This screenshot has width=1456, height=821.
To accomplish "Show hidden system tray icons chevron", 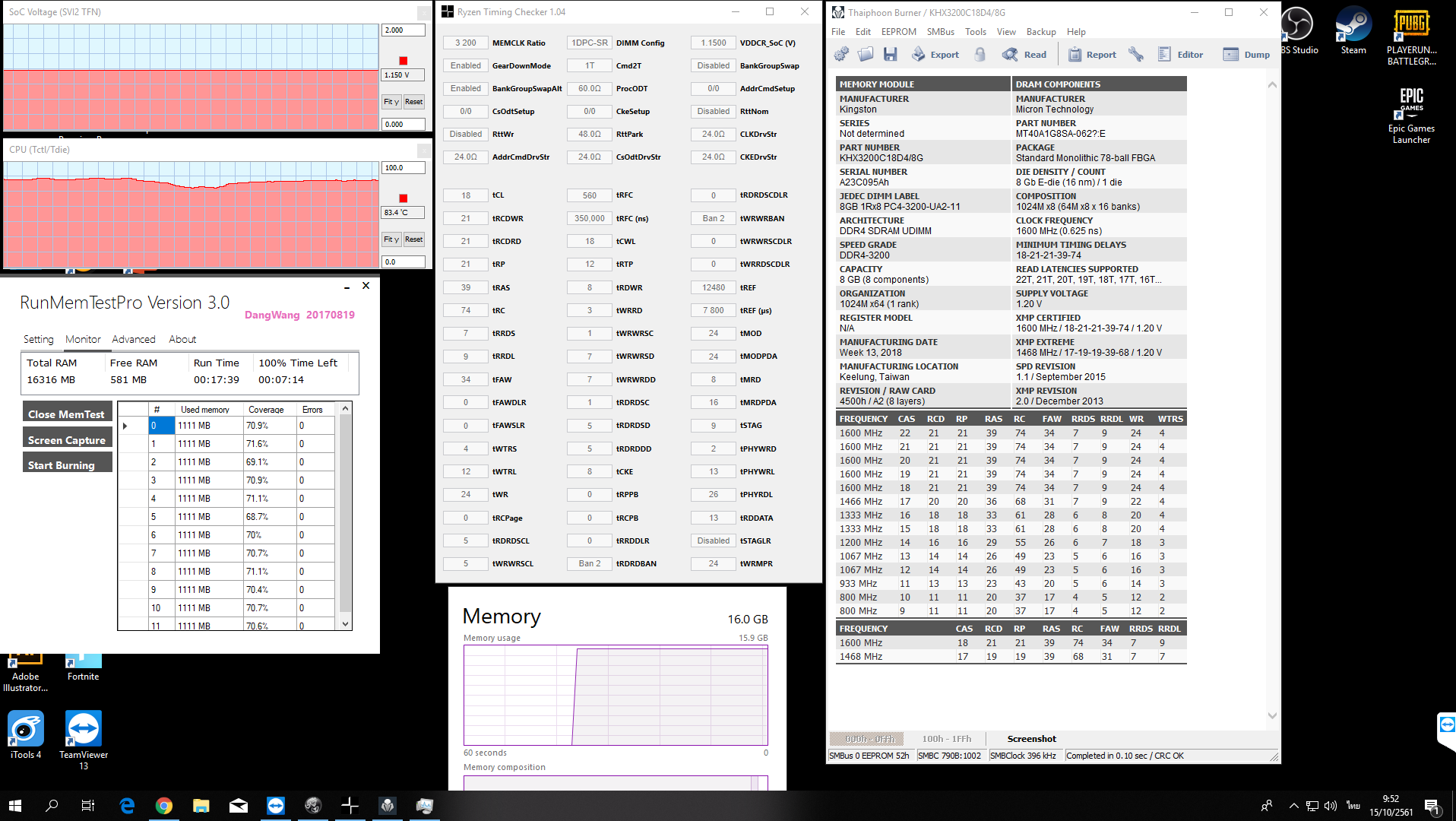I will [1293, 806].
